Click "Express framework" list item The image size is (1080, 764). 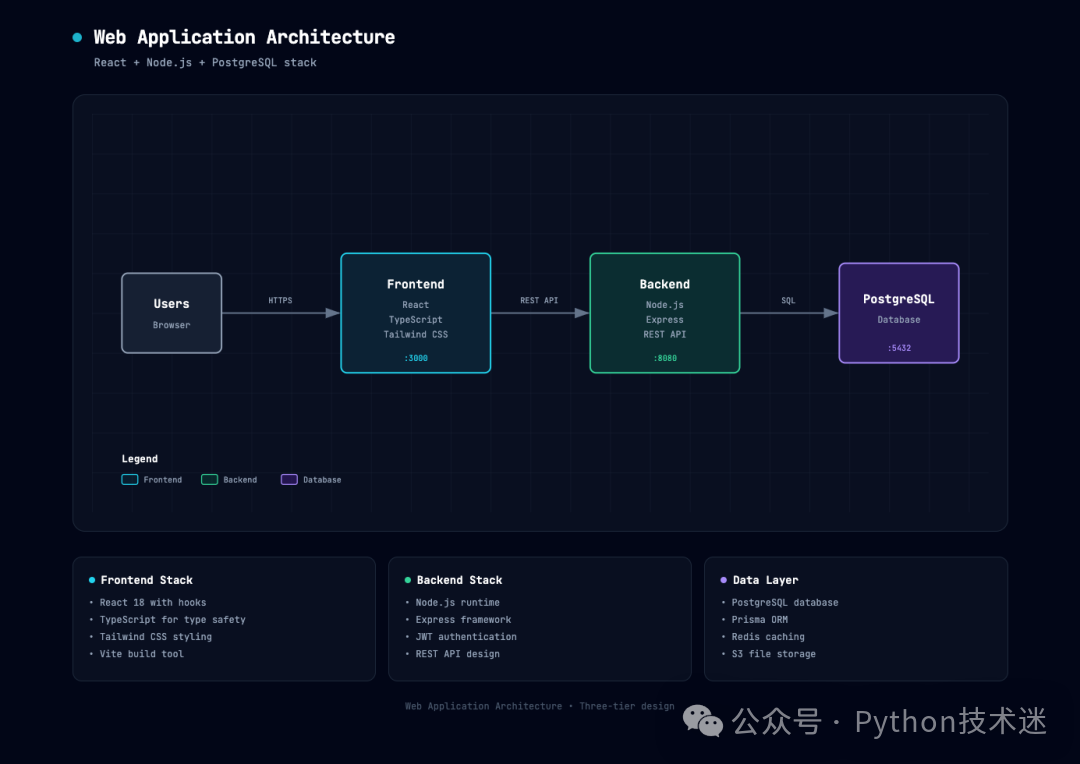464,619
